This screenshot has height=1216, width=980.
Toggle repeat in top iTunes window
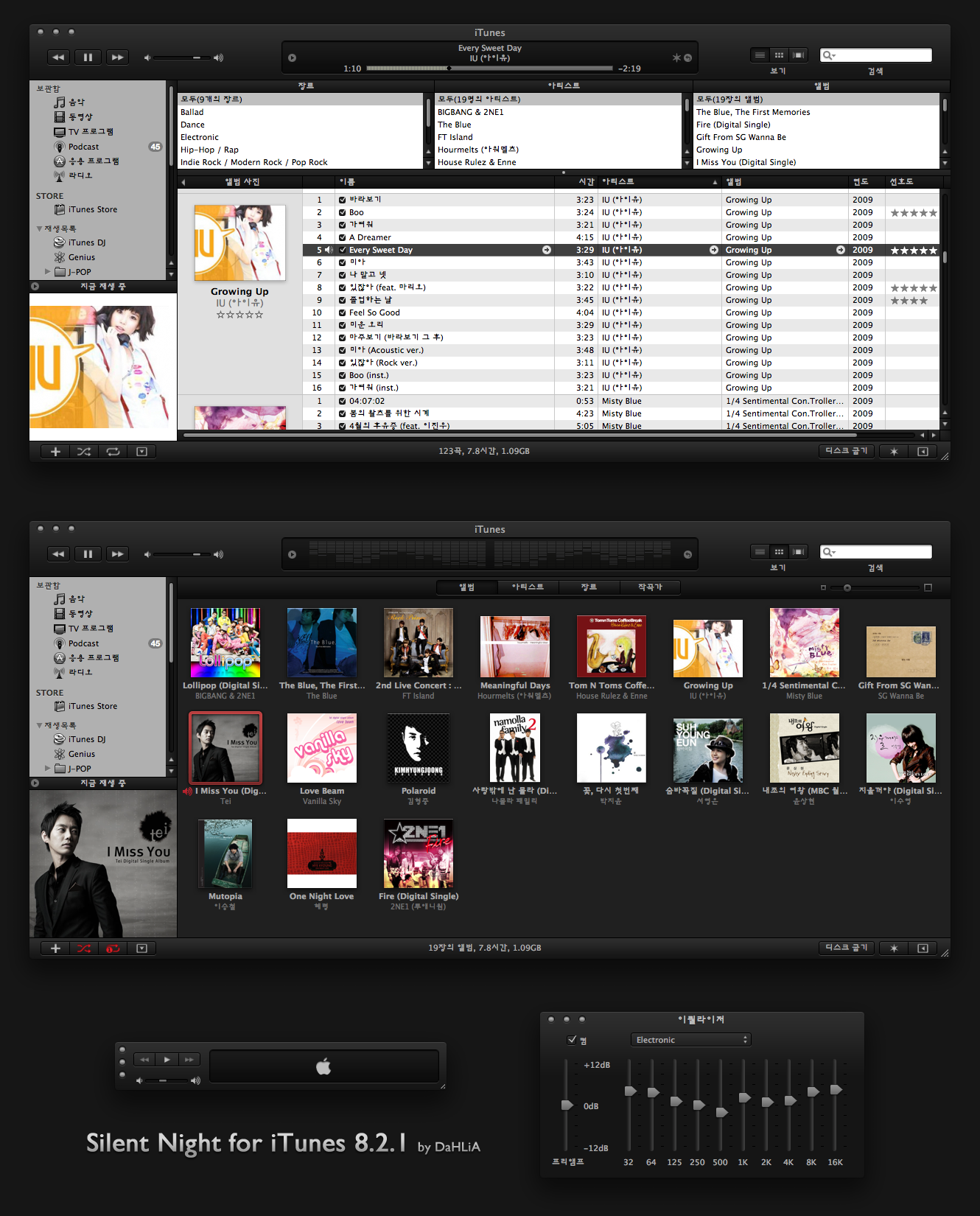pos(113,452)
